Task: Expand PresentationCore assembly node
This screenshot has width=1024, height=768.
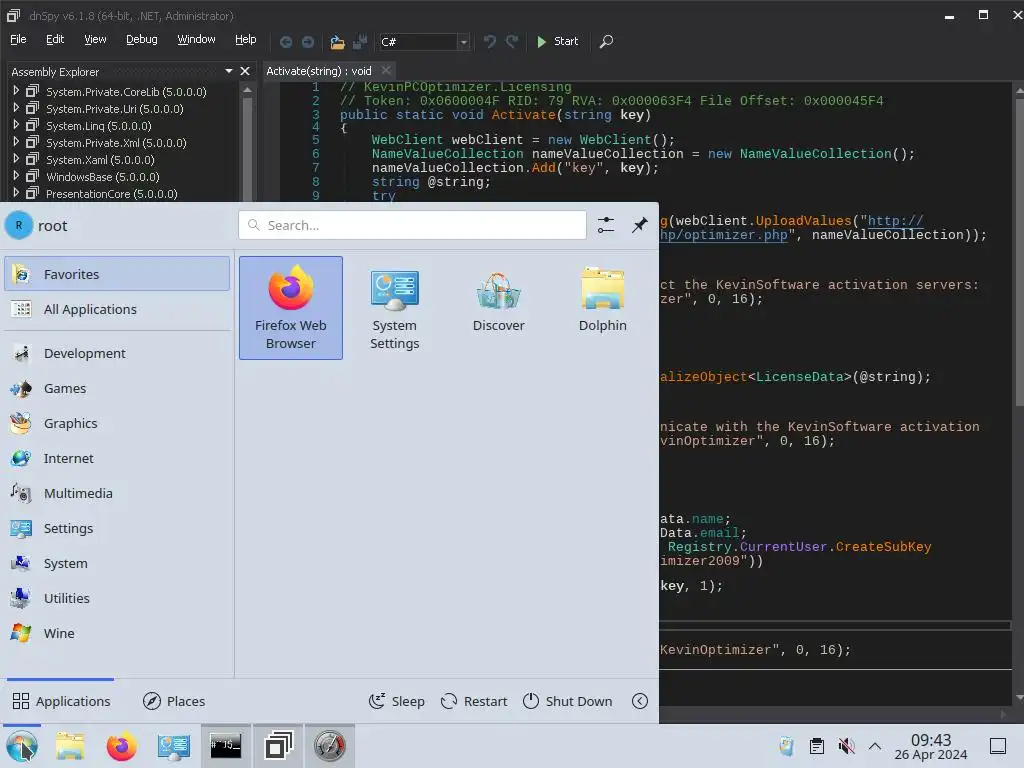Action: 16,193
